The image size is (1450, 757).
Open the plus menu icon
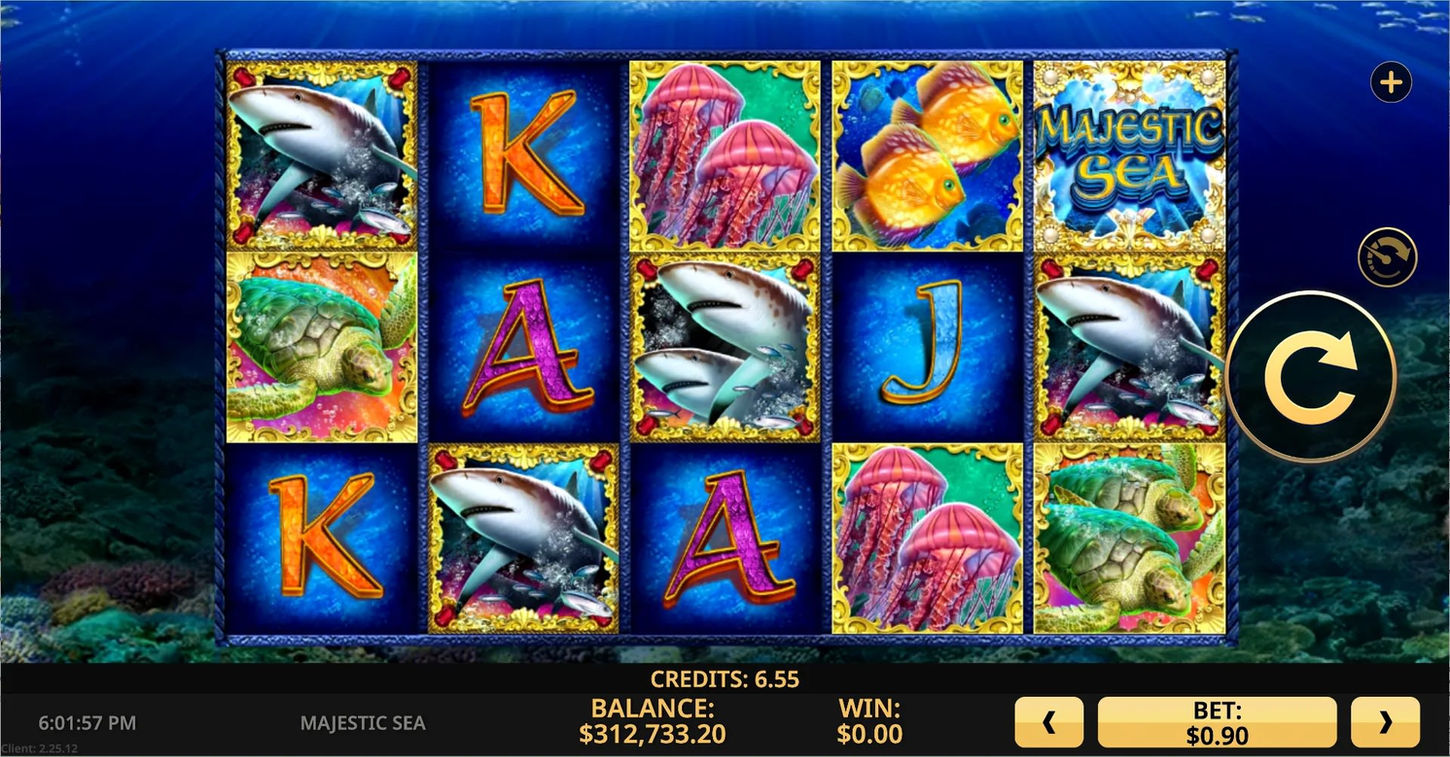coord(1391,82)
